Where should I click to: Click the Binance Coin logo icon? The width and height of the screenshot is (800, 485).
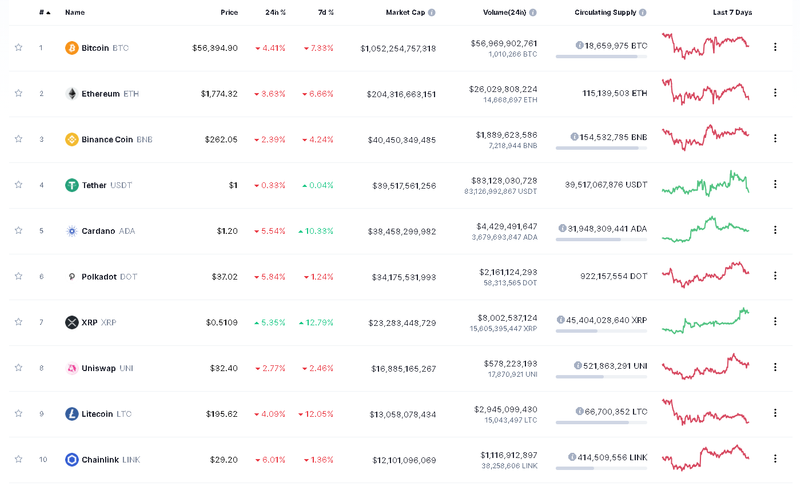pyautogui.click(x=71, y=139)
